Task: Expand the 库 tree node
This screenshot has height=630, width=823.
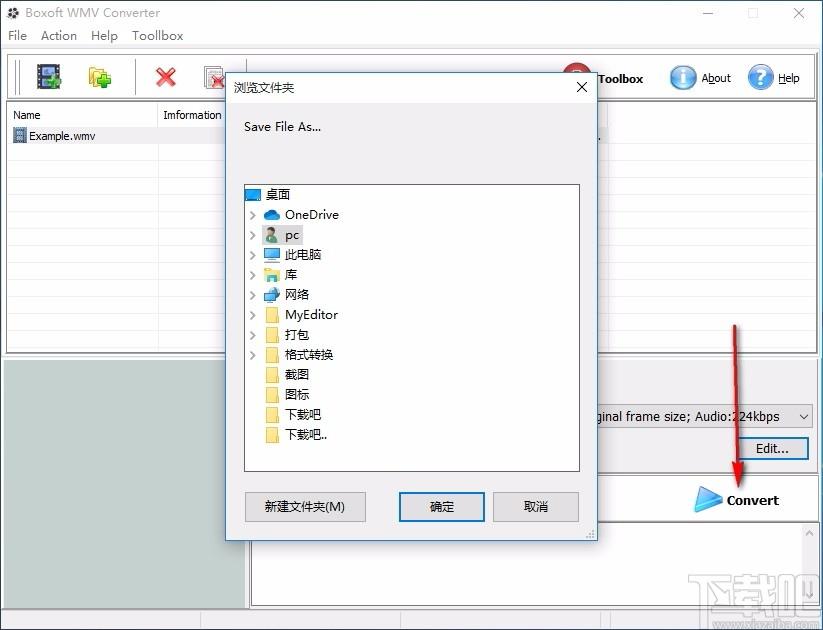Action: [x=252, y=275]
